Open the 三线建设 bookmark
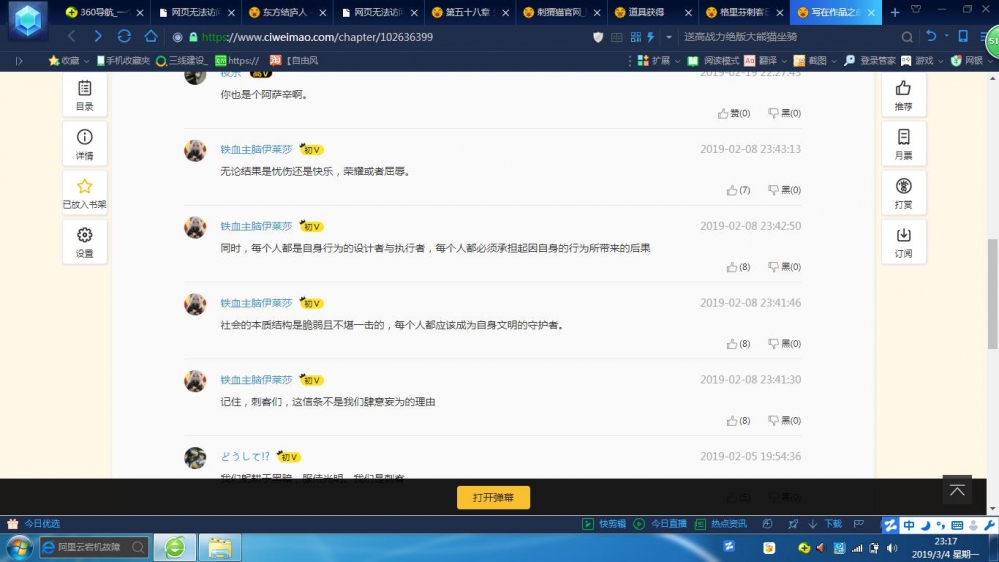The height and width of the screenshot is (562, 999). coord(182,61)
